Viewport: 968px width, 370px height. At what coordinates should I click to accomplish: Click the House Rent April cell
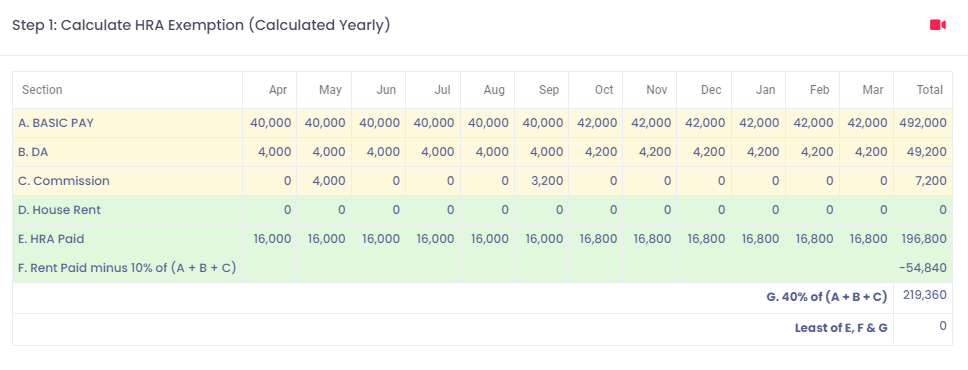click(270, 210)
